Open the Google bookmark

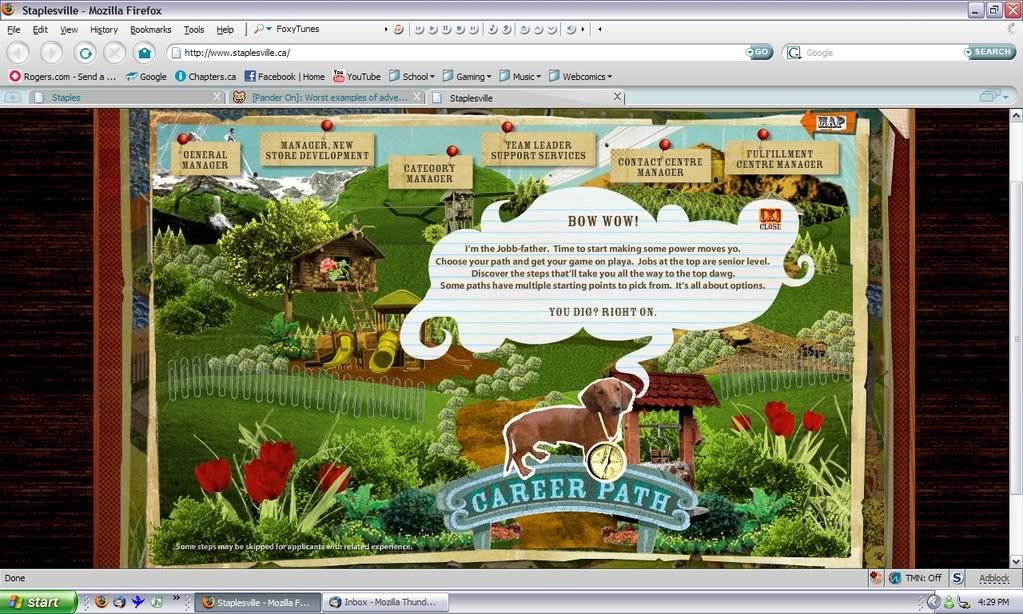click(x=146, y=76)
